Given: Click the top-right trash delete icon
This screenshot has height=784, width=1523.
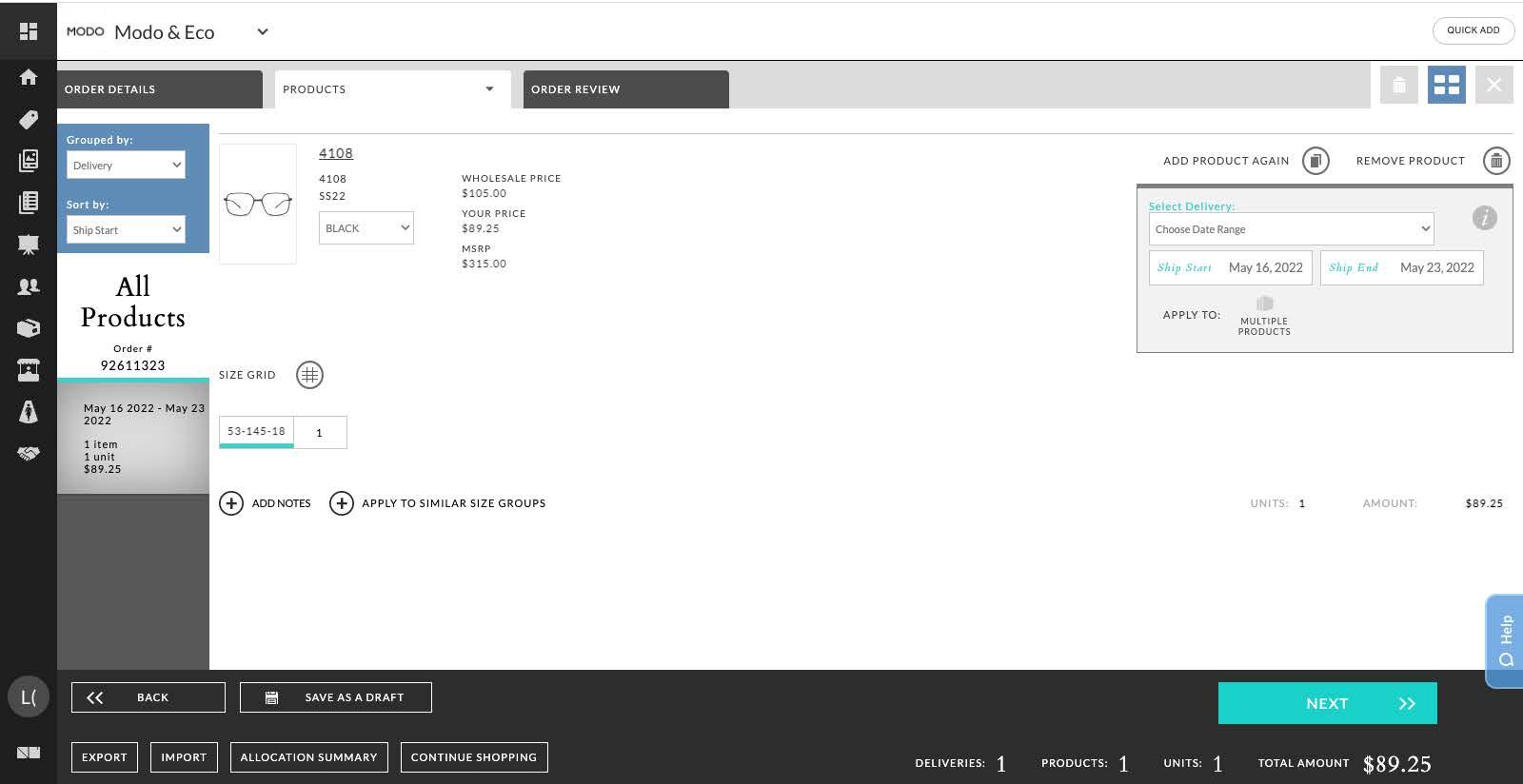Looking at the screenshot, I should 1399,85.
